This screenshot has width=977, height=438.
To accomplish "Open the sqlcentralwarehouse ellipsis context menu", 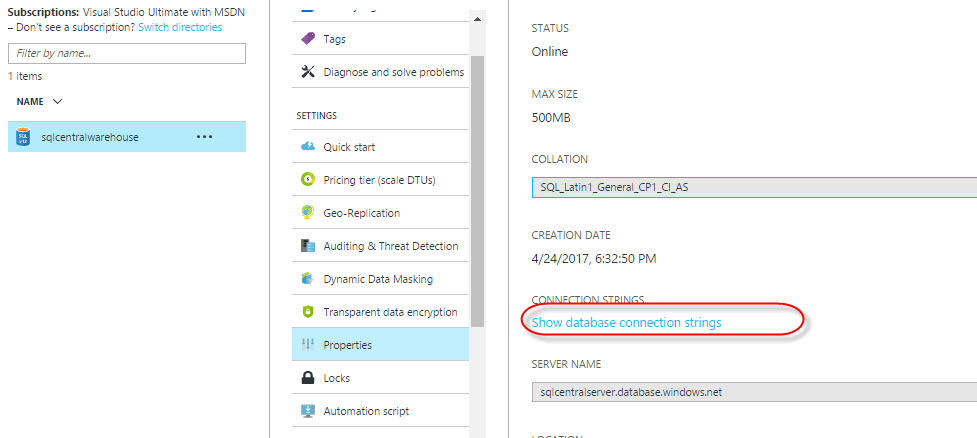I will [x=204, y=137].
